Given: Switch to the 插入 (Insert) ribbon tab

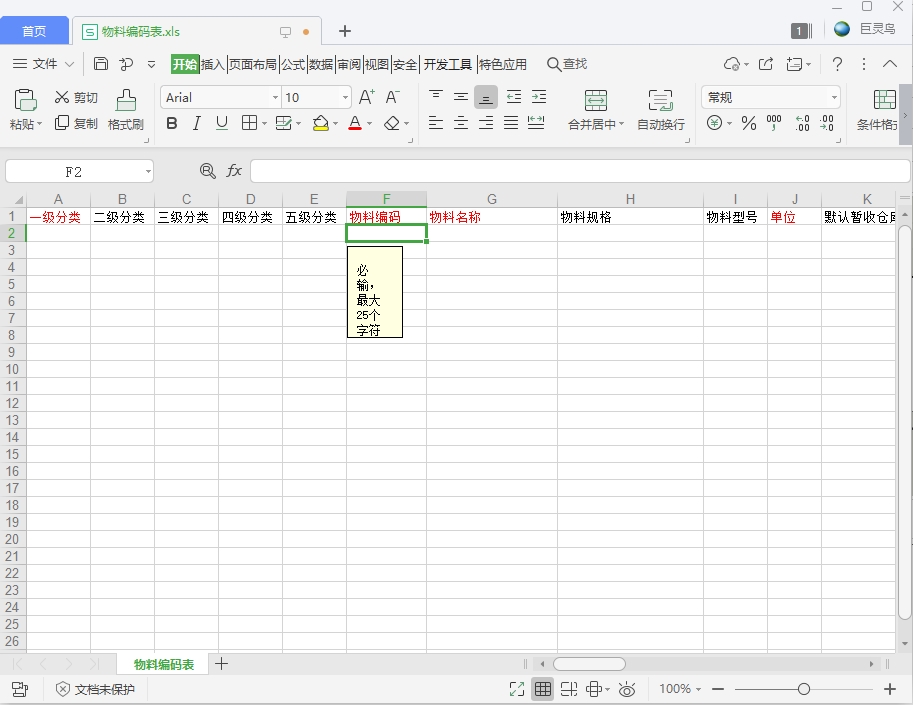Looking at the screenshot, I should point(213,64).
